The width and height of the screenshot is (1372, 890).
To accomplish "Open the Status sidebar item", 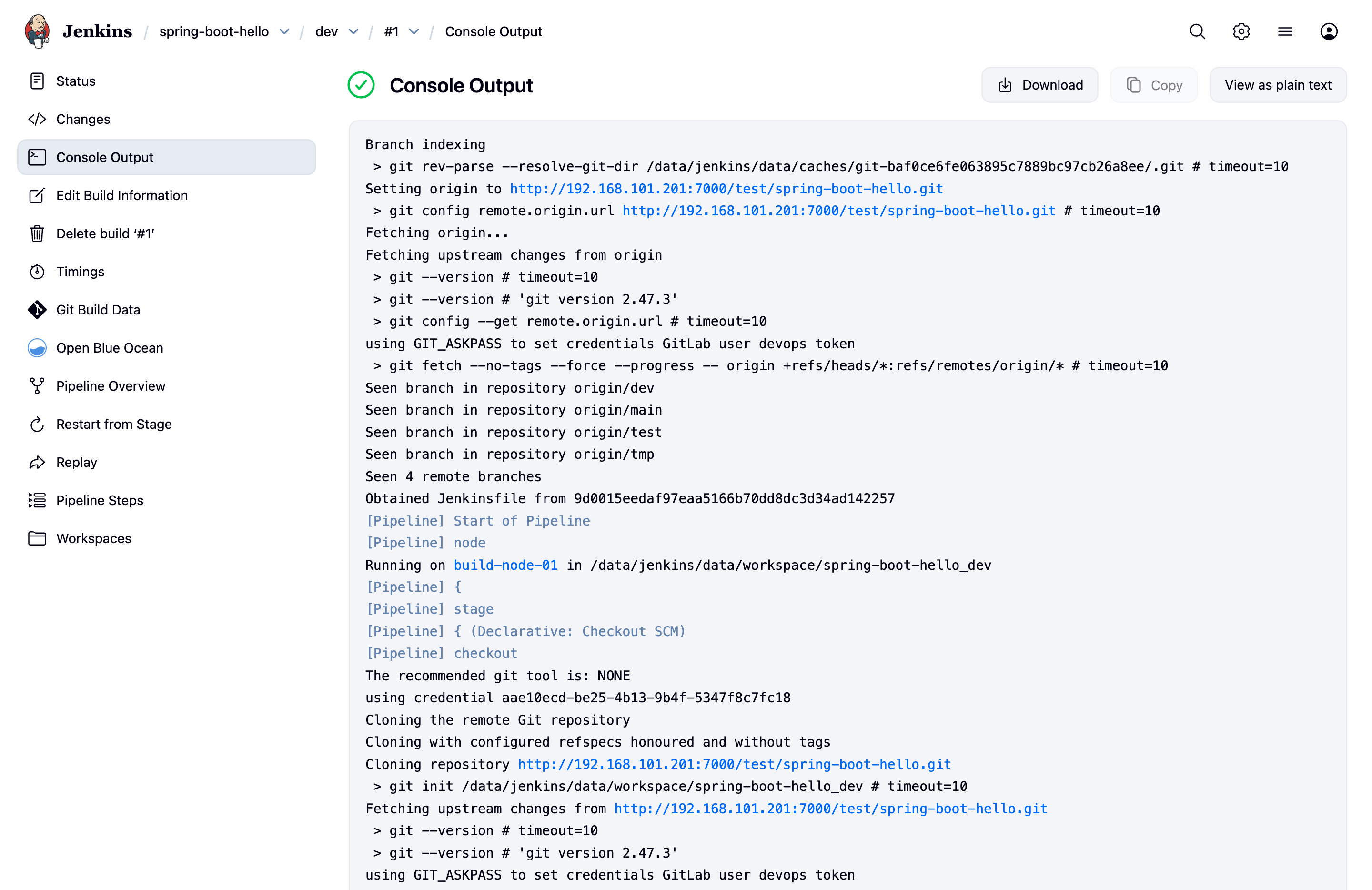I will click(76, 81).
